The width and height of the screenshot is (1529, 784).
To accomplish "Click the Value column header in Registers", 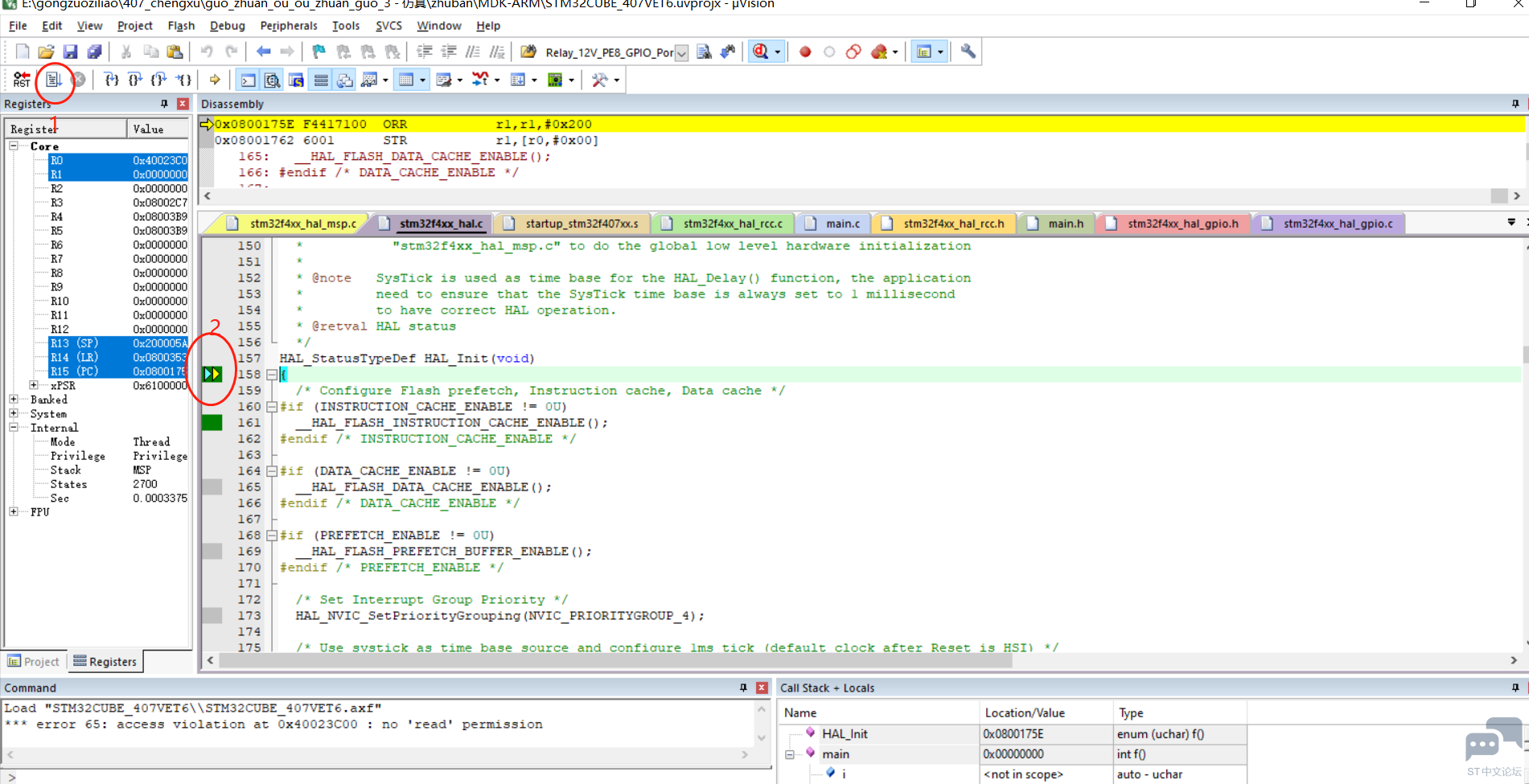I will point(158,129).
